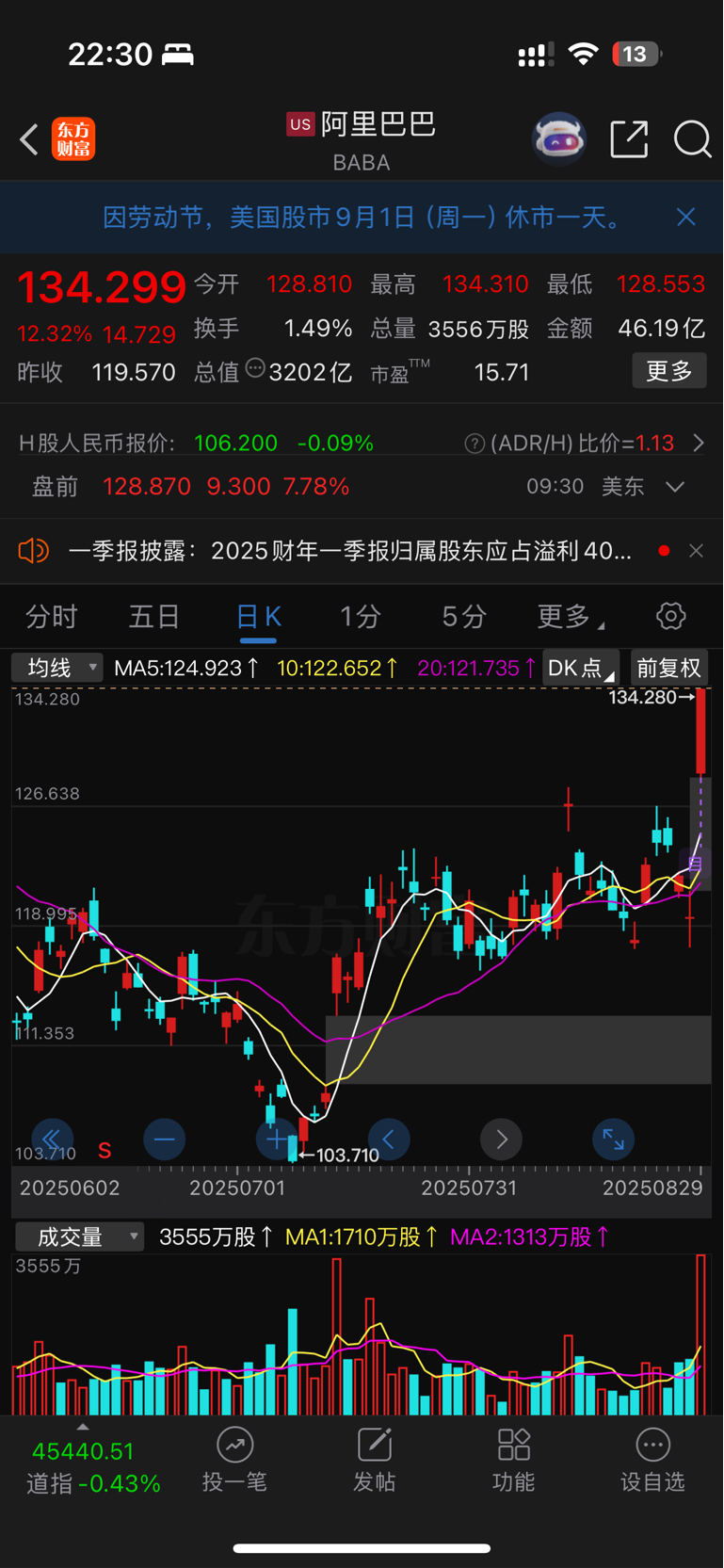Expand the index bar small up arrow
The height and width of the screenshot is (1568, 724).
[83, 1427]
